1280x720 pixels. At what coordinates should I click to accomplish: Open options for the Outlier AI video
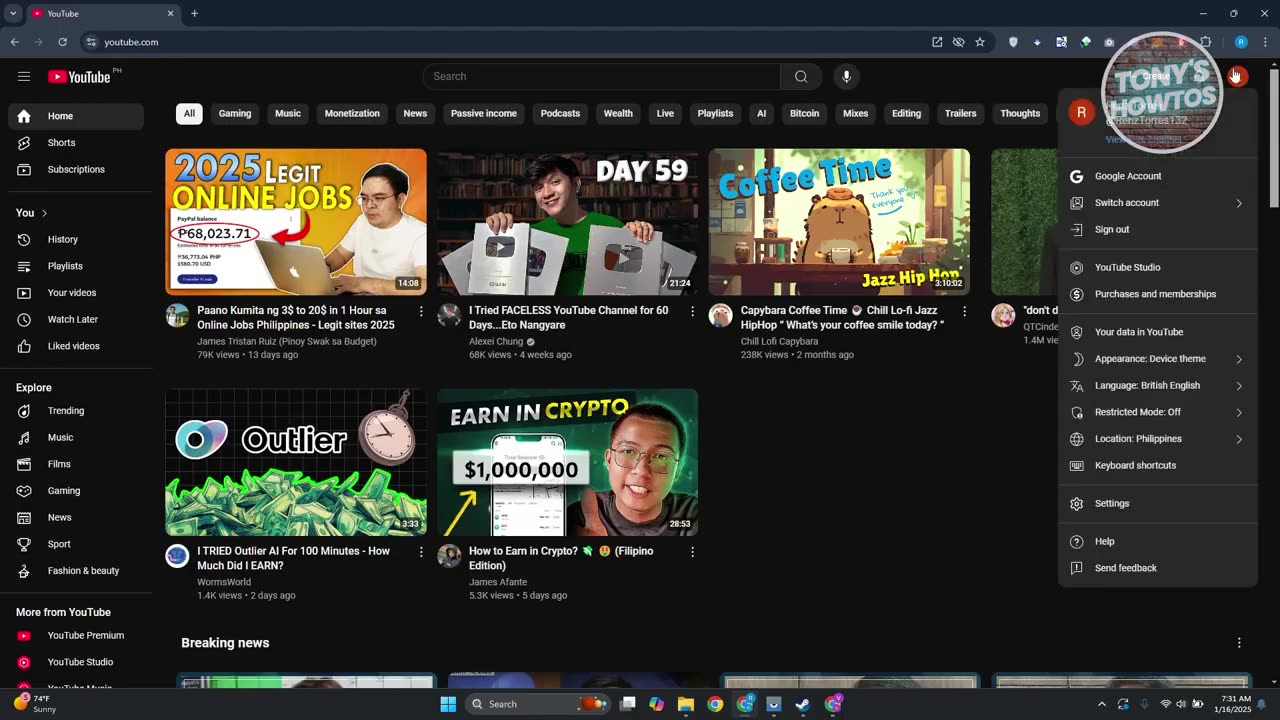point(421,552)
